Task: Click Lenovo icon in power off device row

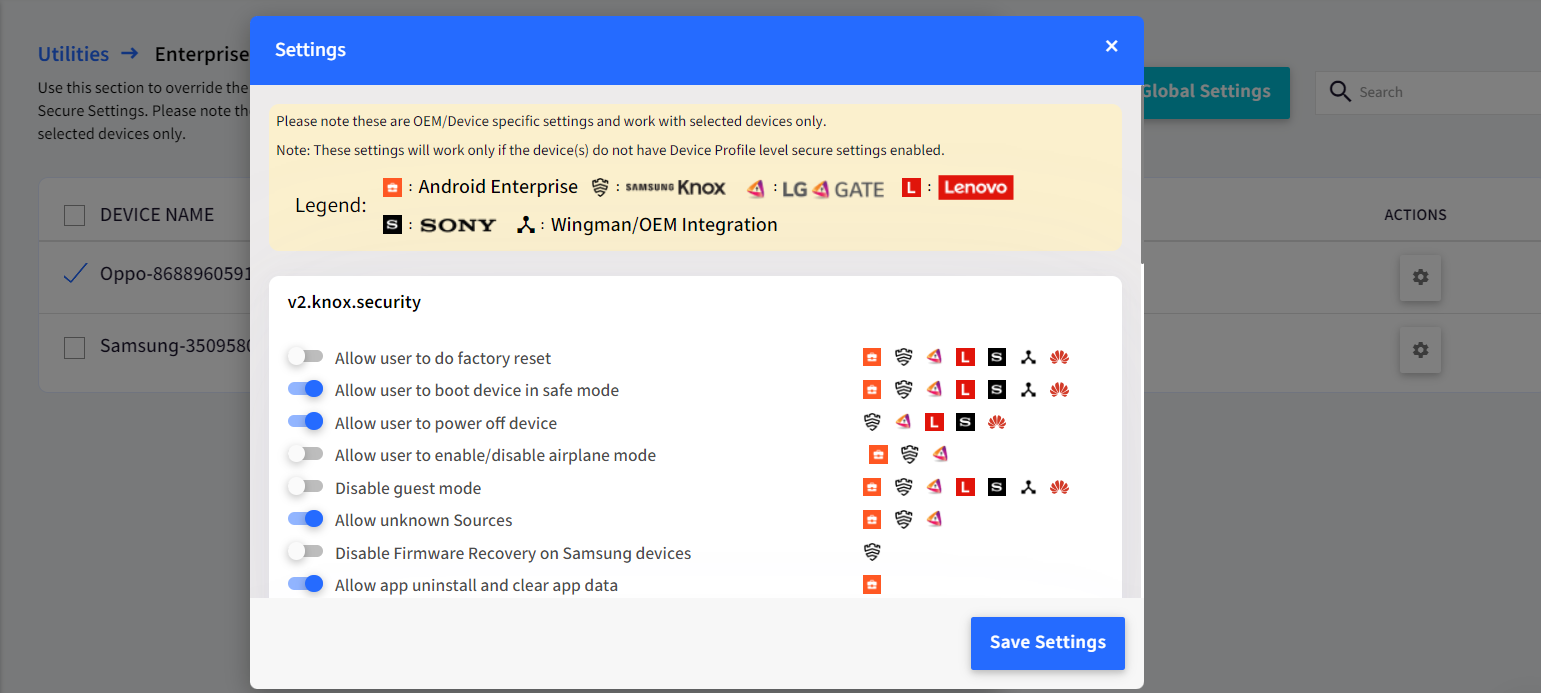Action: click(x=934, y=422)
